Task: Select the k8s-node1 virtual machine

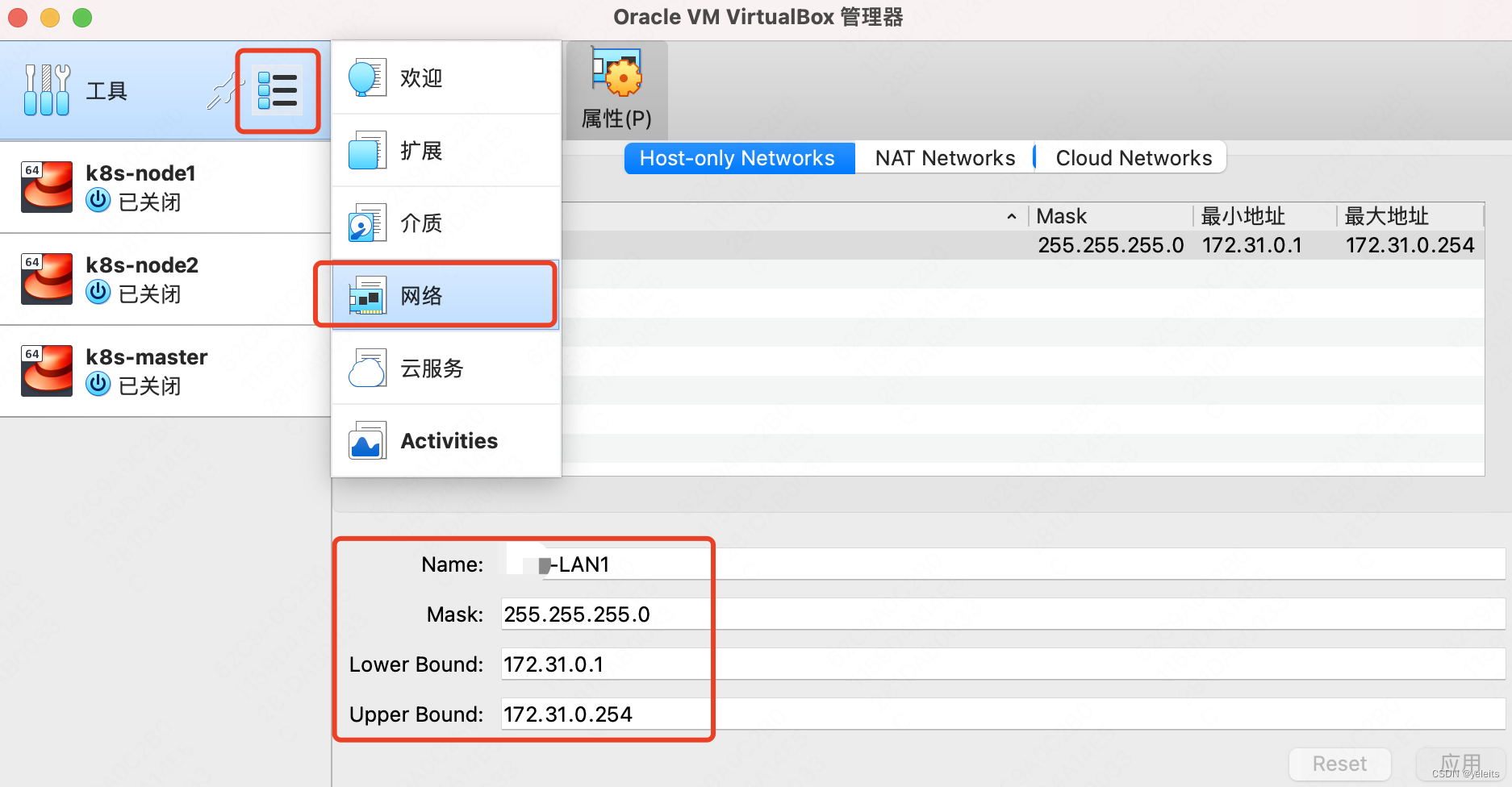Action: tap(165, 187)
